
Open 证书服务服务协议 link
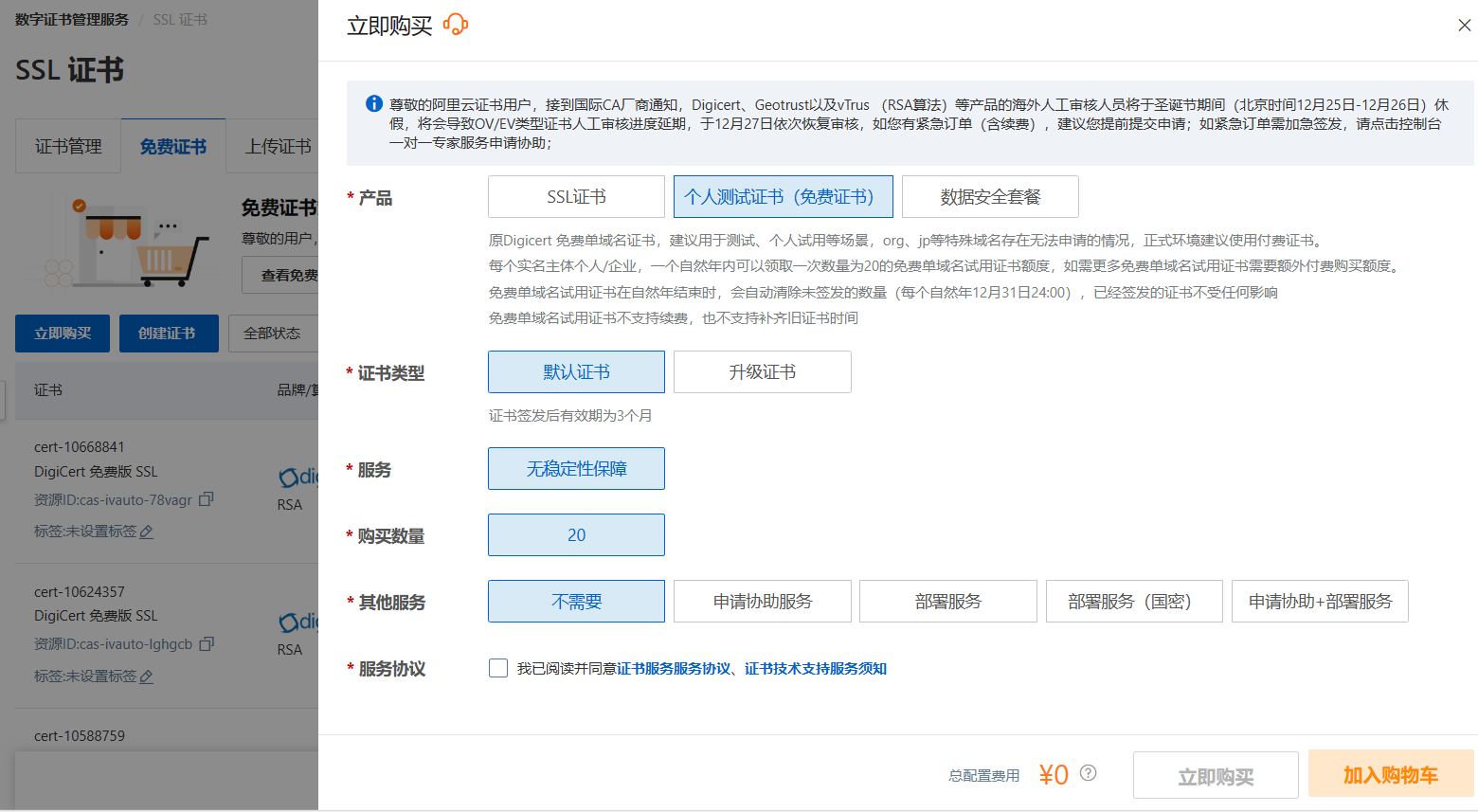674,668
